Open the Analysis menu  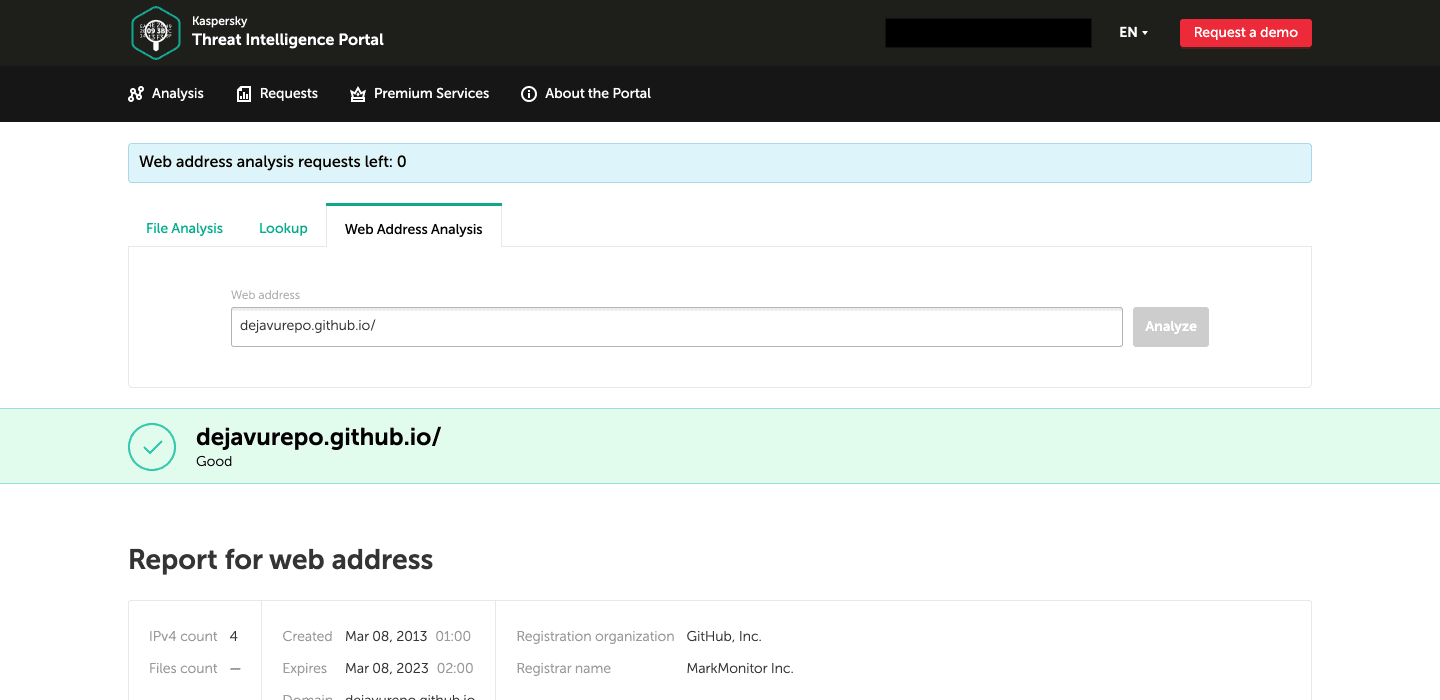tap(166, 93)
